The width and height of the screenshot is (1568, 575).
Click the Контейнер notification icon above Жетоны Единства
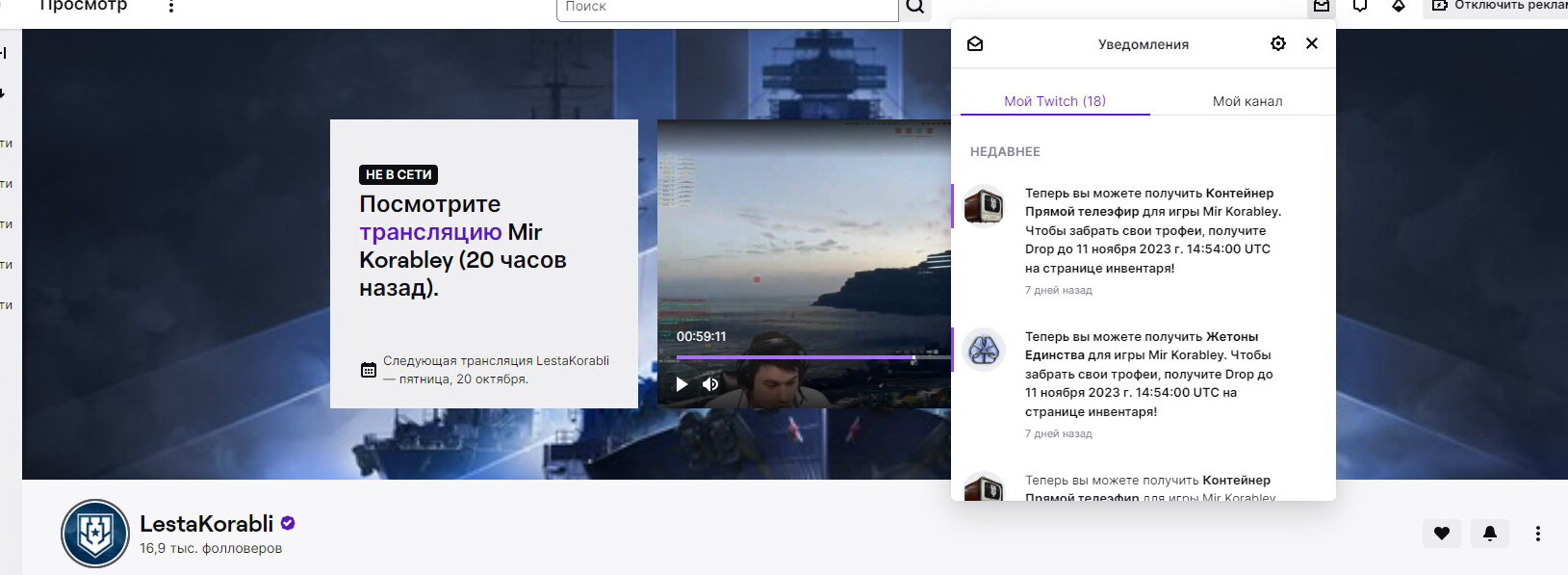click(x=984, y=205)
